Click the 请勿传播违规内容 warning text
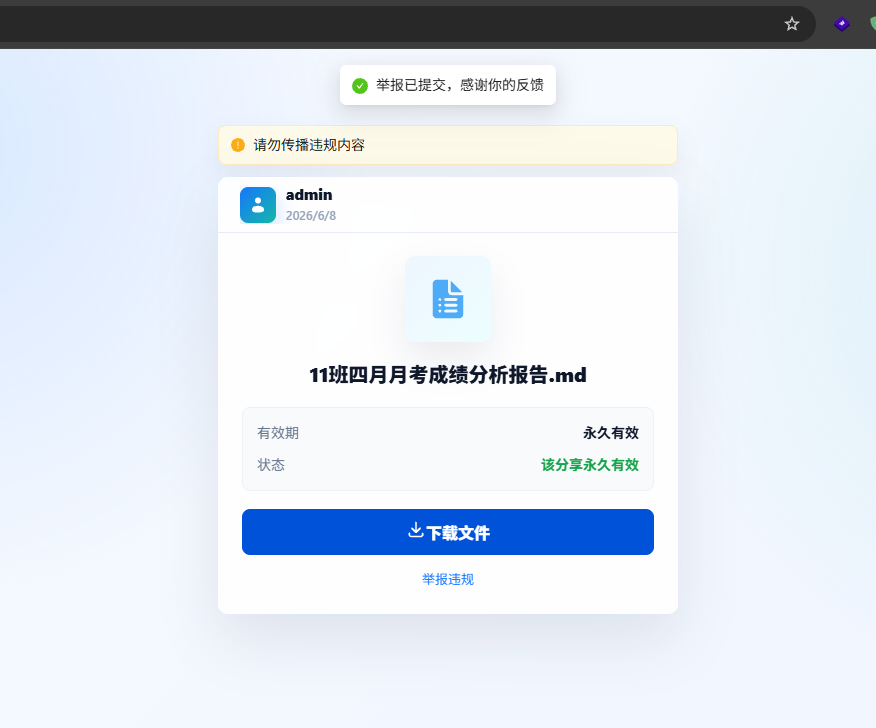The image size is (876, 728). [x=309, y=145]
